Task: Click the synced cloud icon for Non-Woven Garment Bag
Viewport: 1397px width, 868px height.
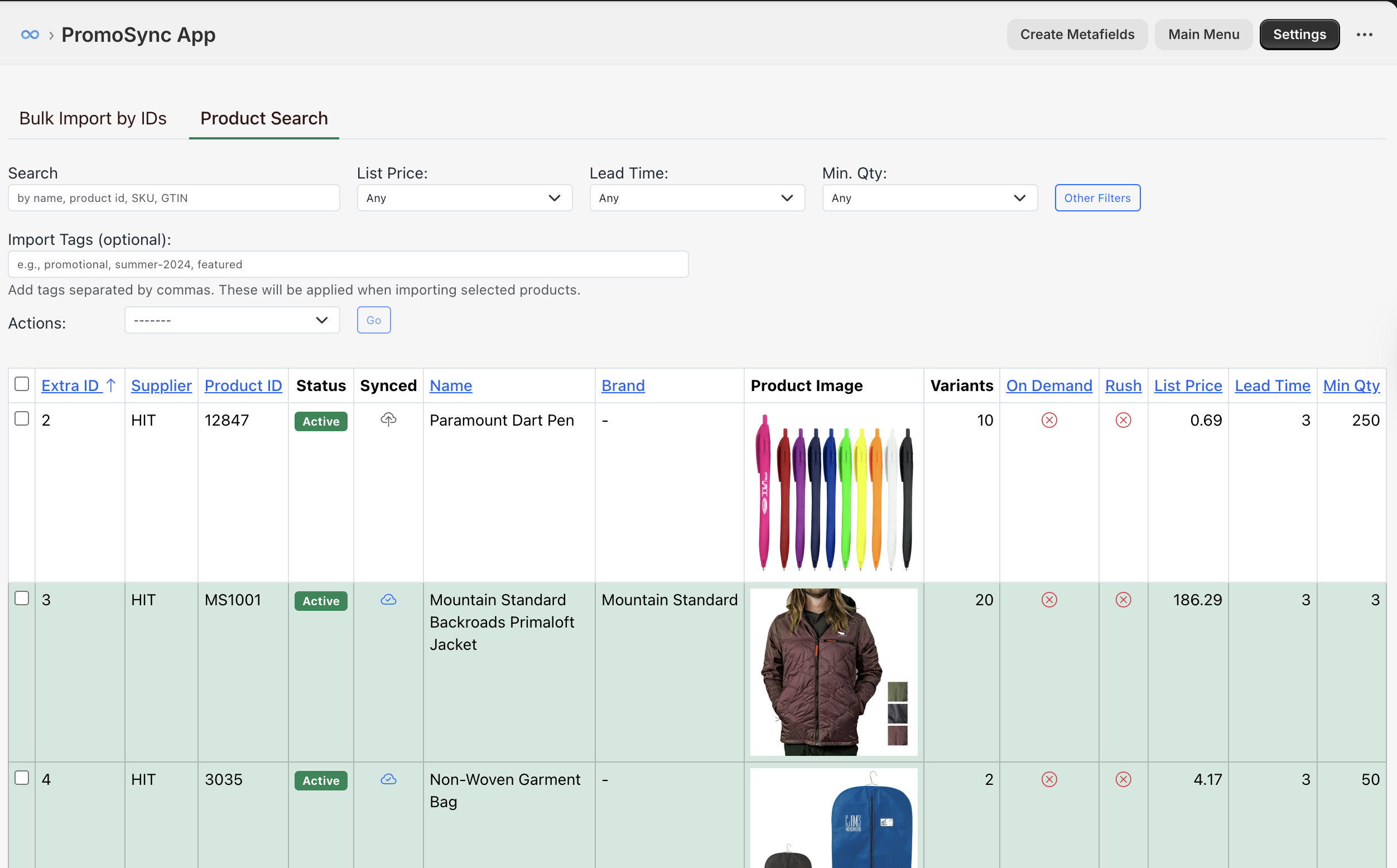Action: pyautogui.click(x=388, y=780)
